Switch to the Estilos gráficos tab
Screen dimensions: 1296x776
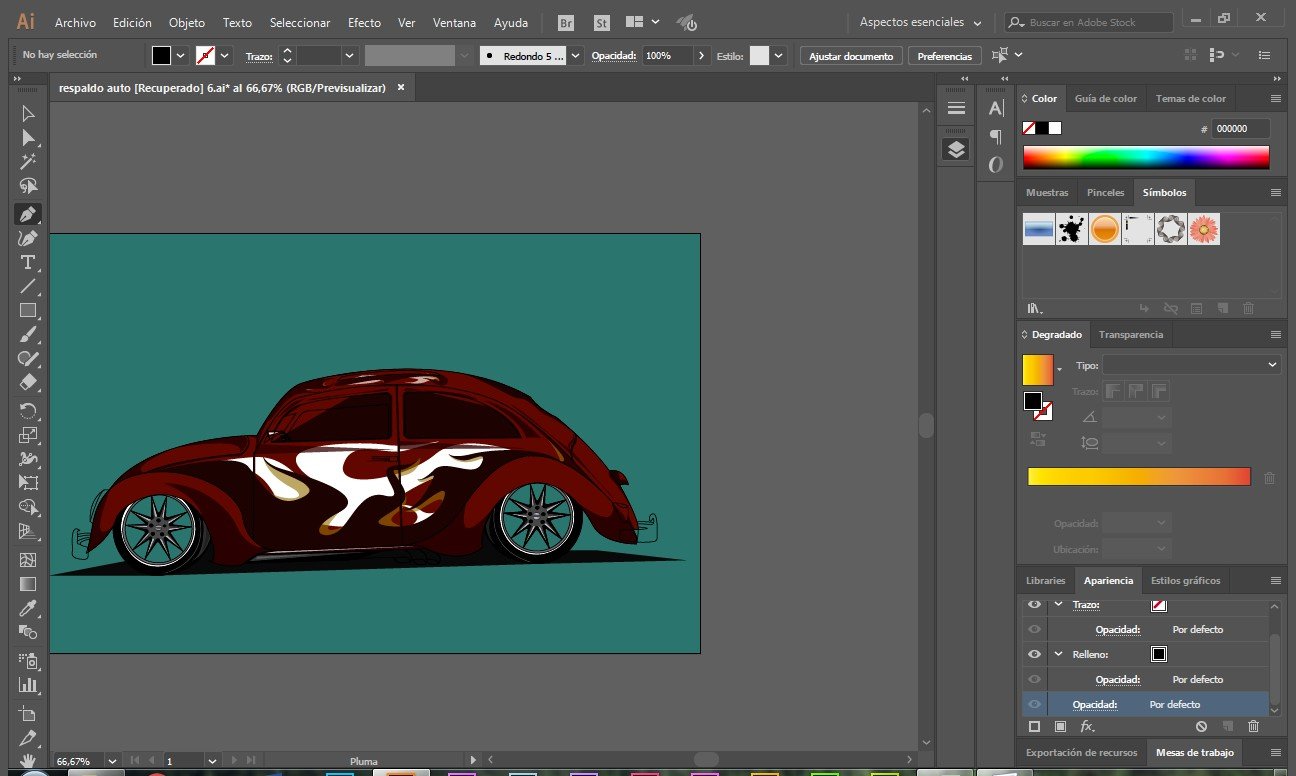click(x=1185, y=580)
